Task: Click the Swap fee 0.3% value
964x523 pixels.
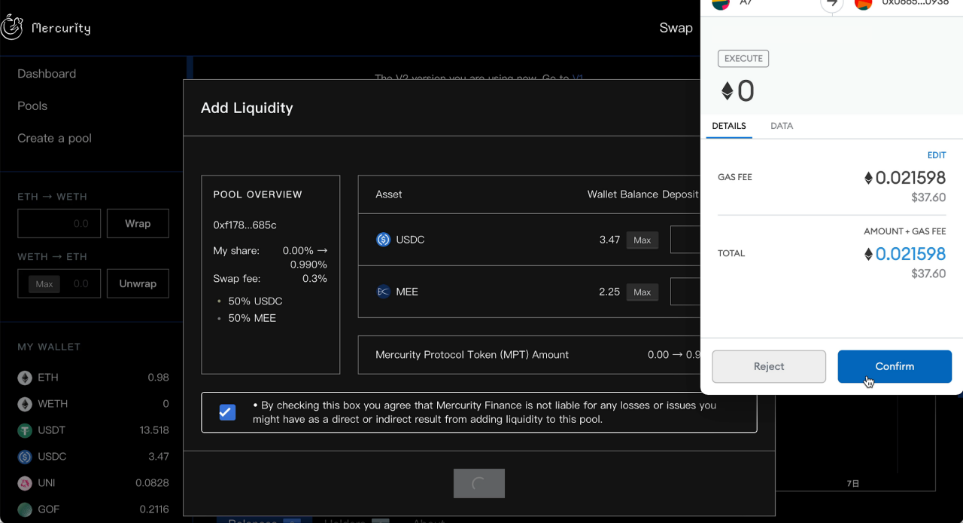Action: [314, 278]
